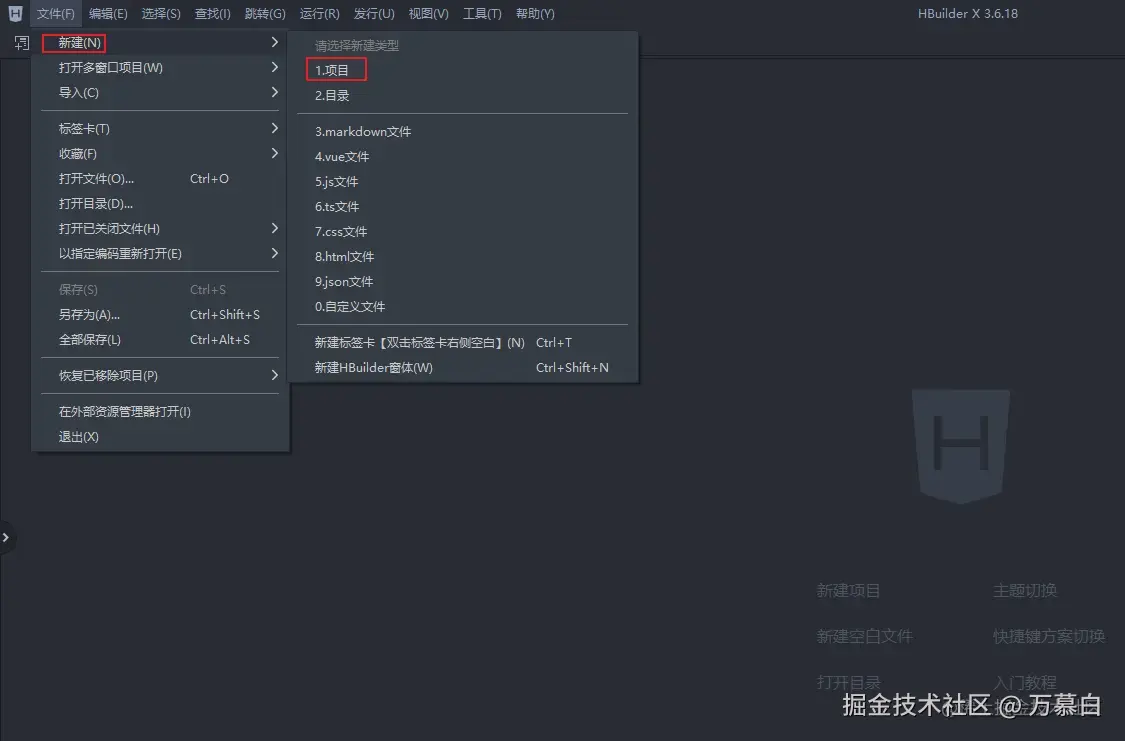Open the 工具(T) menu
Image resolution: width=1125 pixels, height=741 pixels.
[482, 14]
